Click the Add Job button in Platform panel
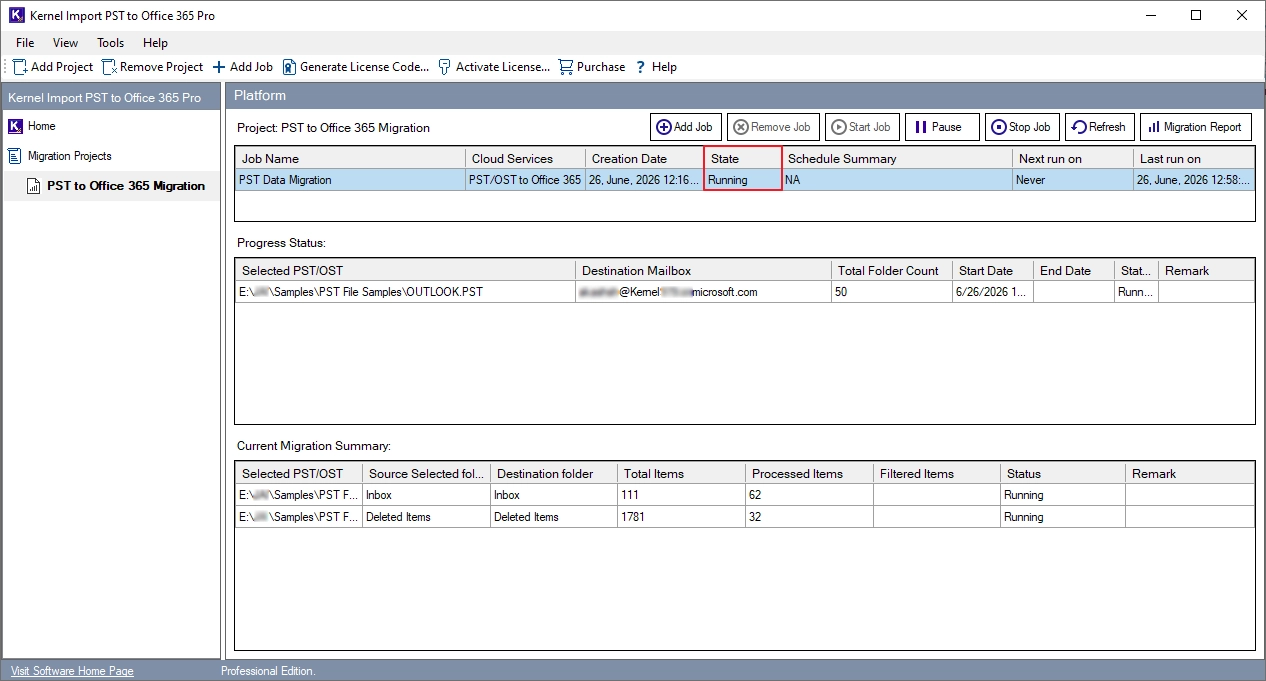 [685, 127]
